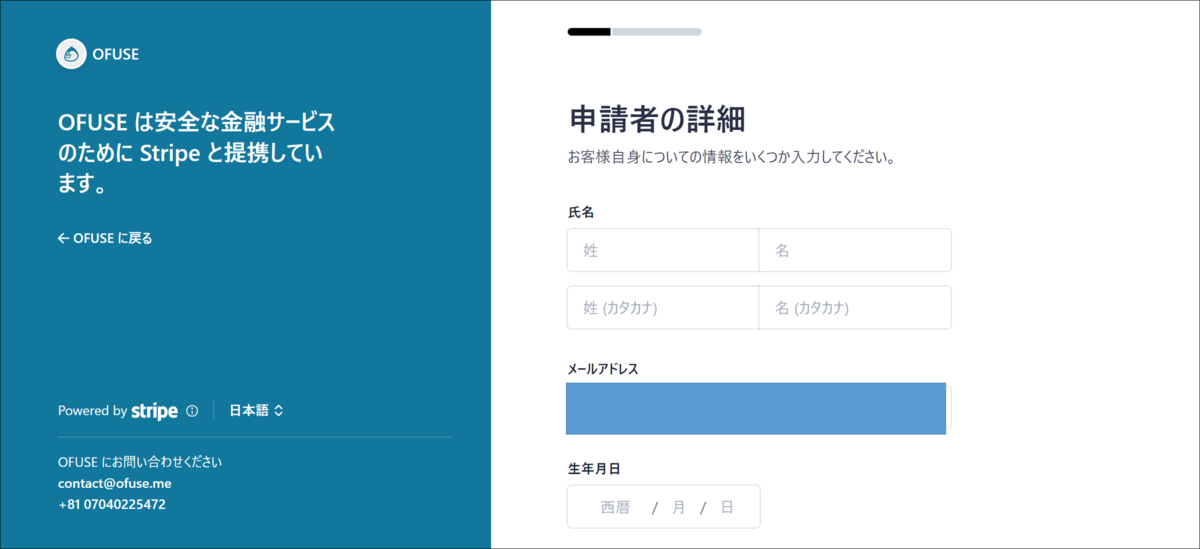Click the 申請者の詳細 heading
Screen dimensions: 1200x549
[657, 119]
